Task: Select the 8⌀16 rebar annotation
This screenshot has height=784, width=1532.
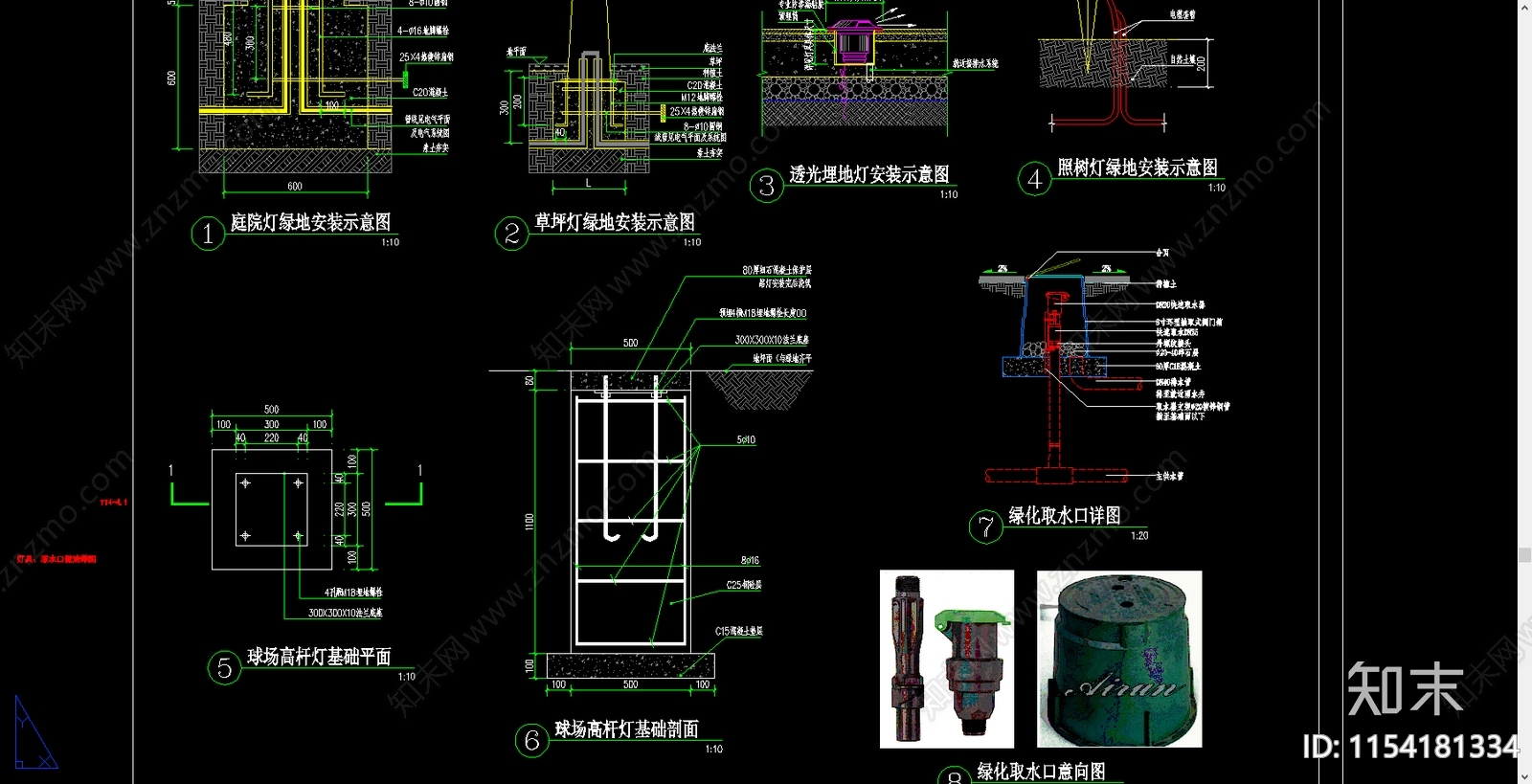Action: (x=750, y=561)
